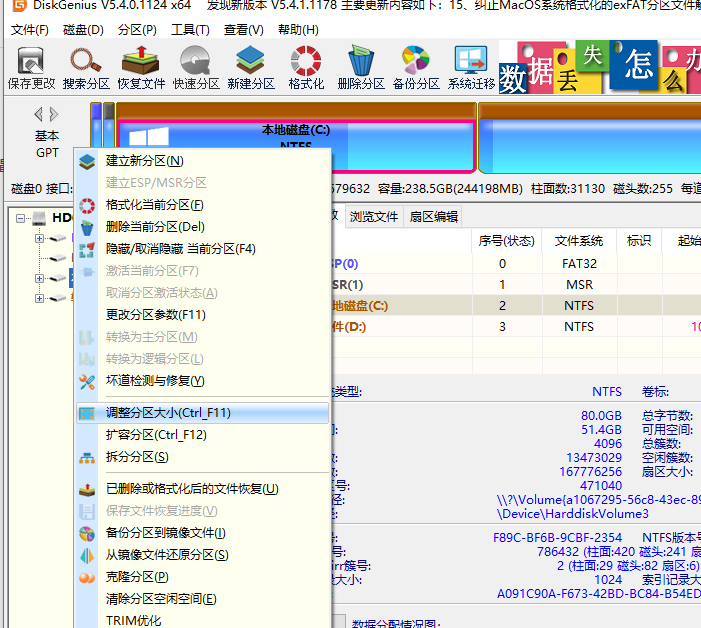Select 调整分区大小(Ctrl_F11) menu entry
This screenshot has width=701, height=628.
tap(203, 413)
